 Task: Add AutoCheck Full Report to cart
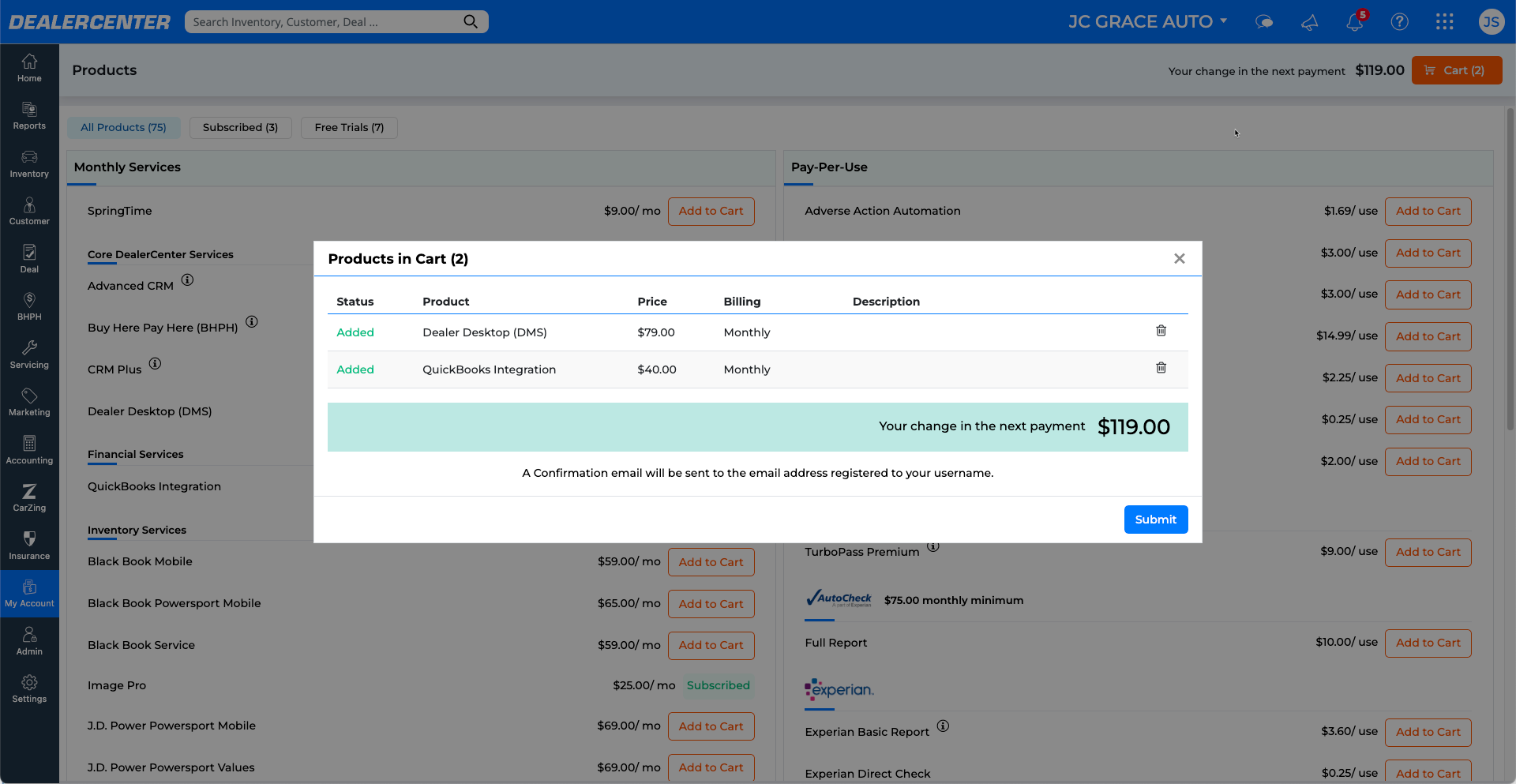point(1428,643)
